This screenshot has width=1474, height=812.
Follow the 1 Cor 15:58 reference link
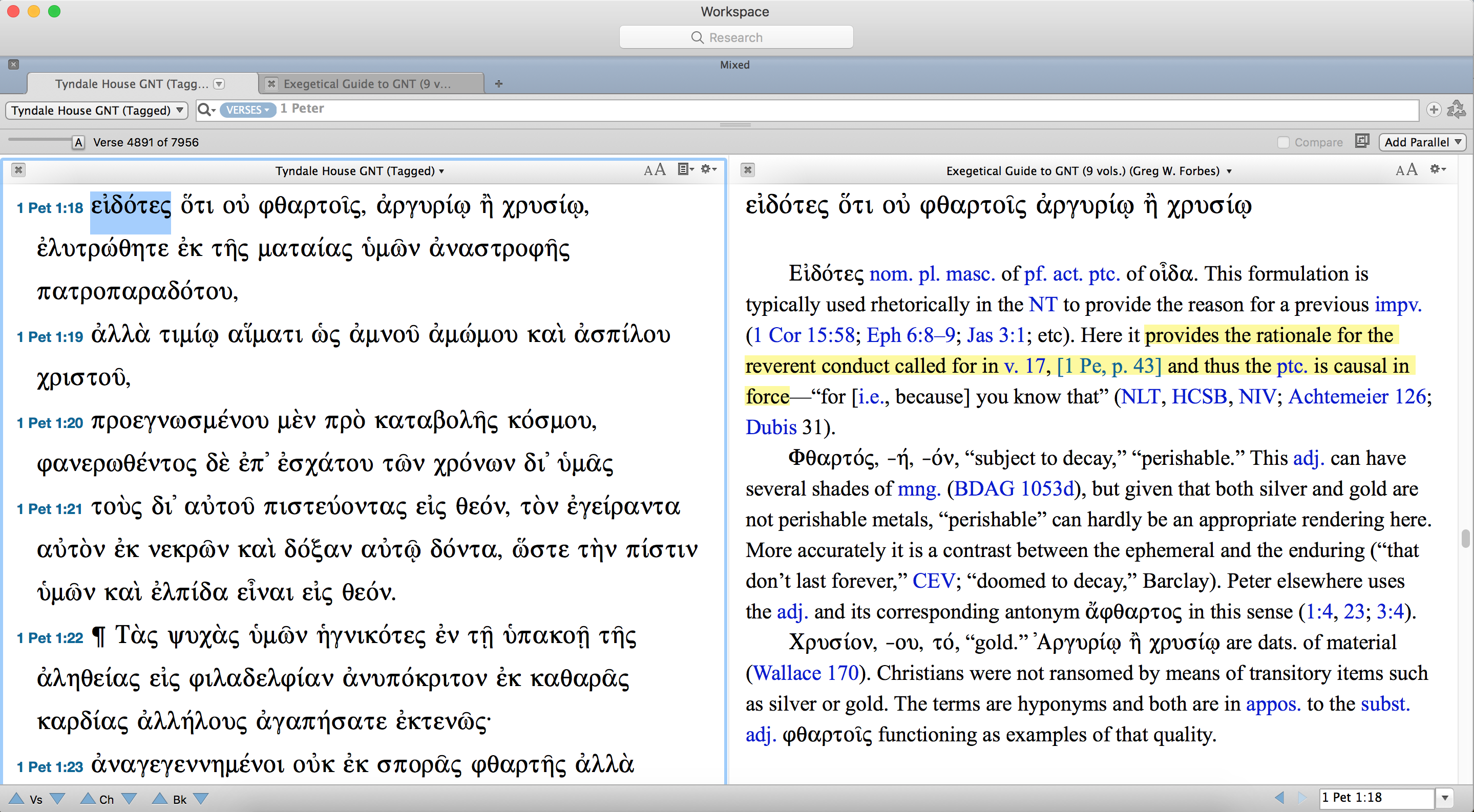804,335
